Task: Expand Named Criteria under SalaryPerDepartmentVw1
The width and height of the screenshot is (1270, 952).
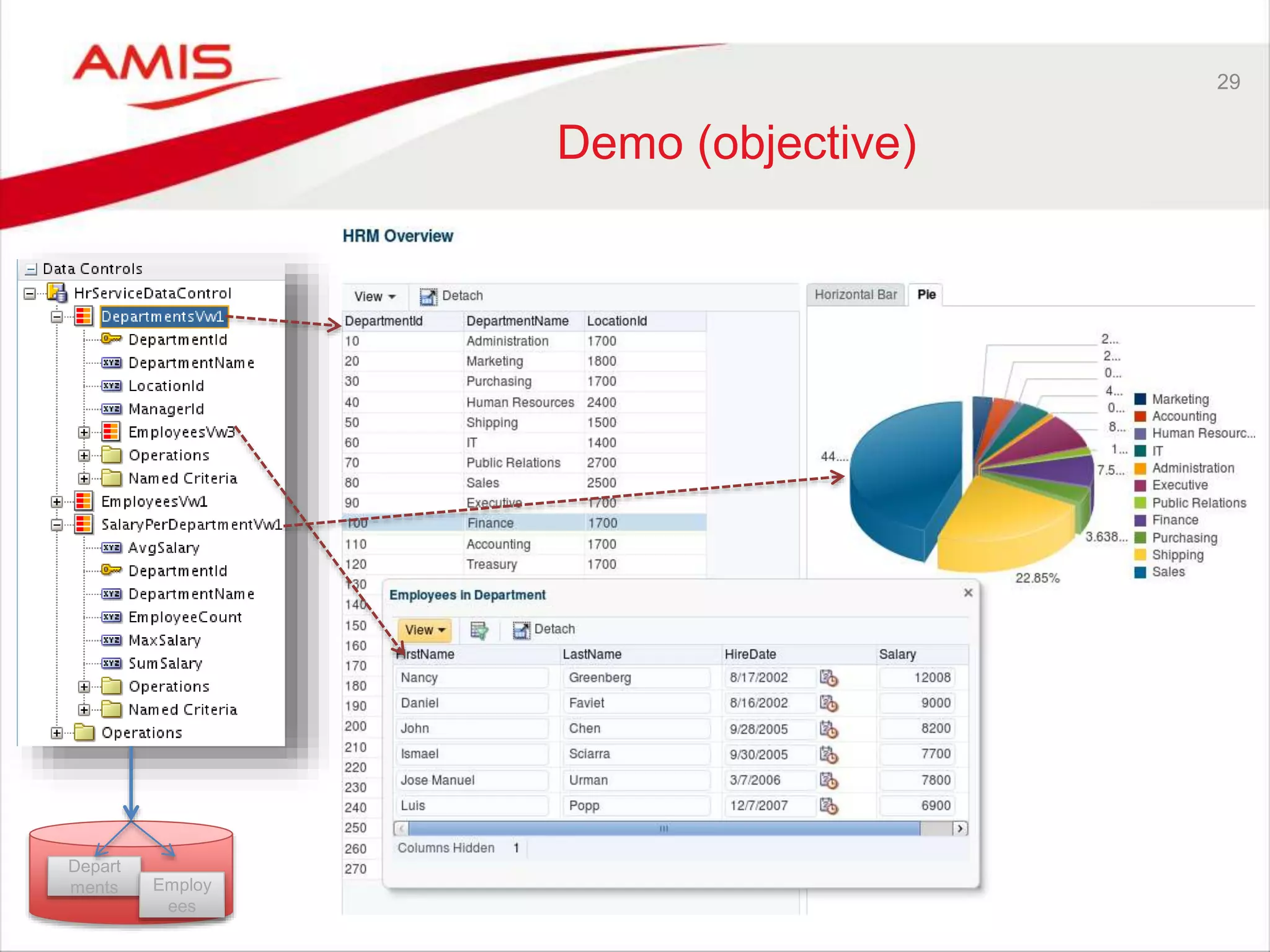Action: [84, 710]
